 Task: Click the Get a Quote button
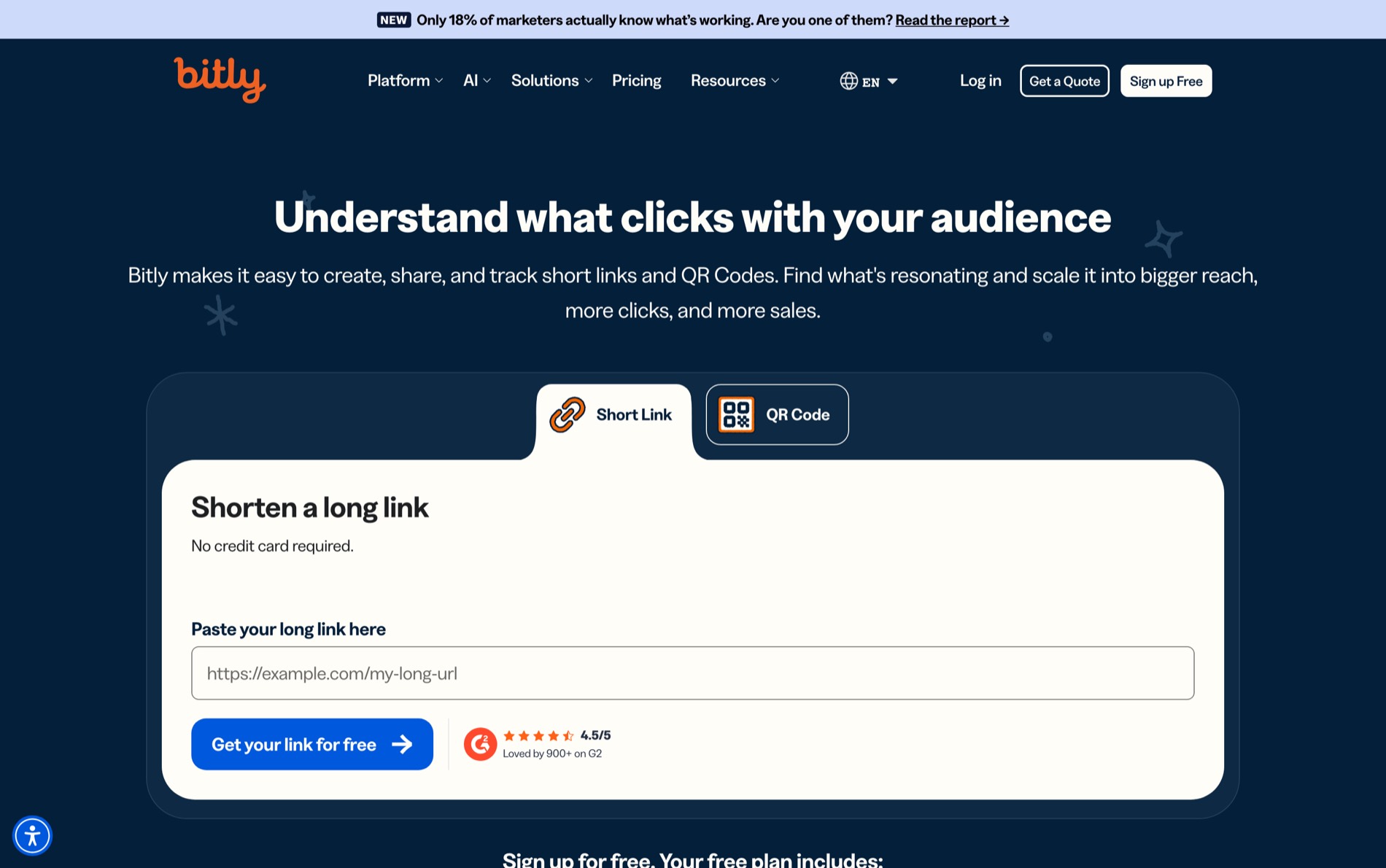(x=1064, y=81)
